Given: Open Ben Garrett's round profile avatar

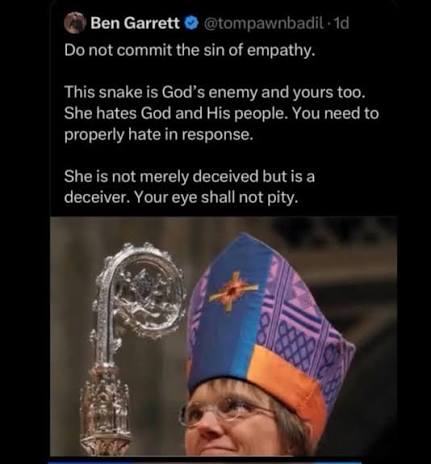Looking at the screenshot, I should click(74, 23).
